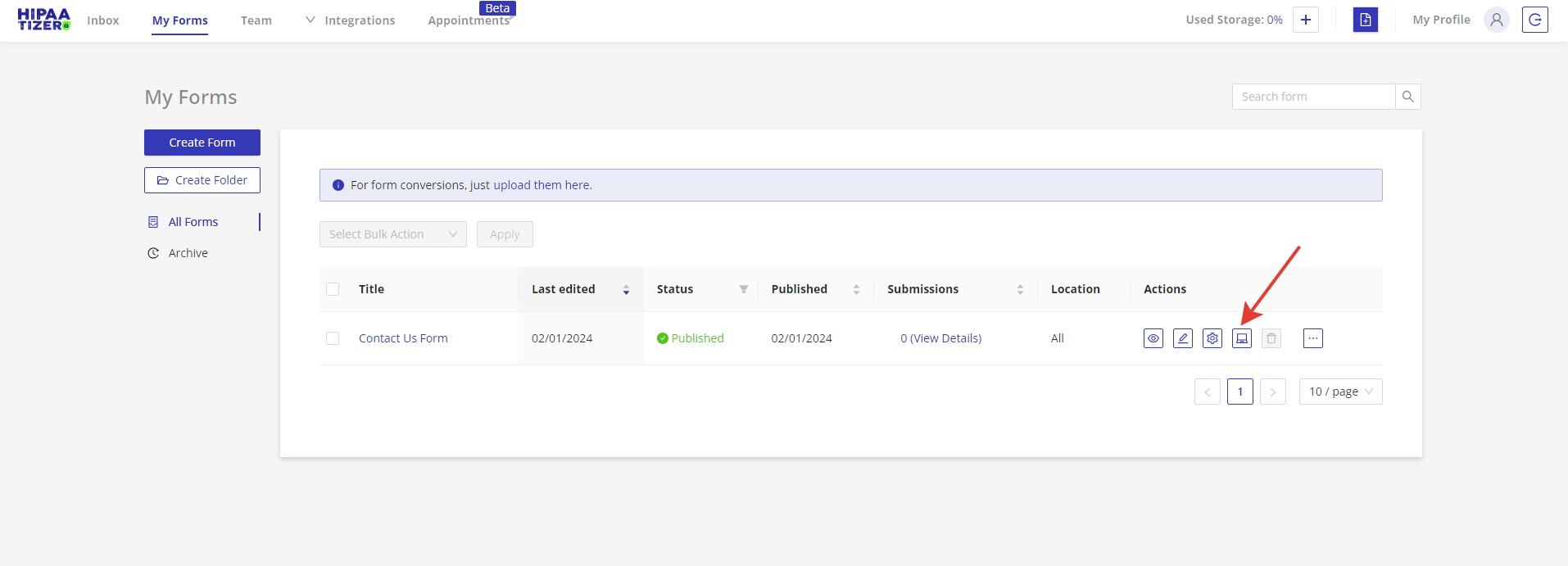Click the eye preview icon for Contact Us Form
This screenshot has height=566, width=1568.
1153,338
